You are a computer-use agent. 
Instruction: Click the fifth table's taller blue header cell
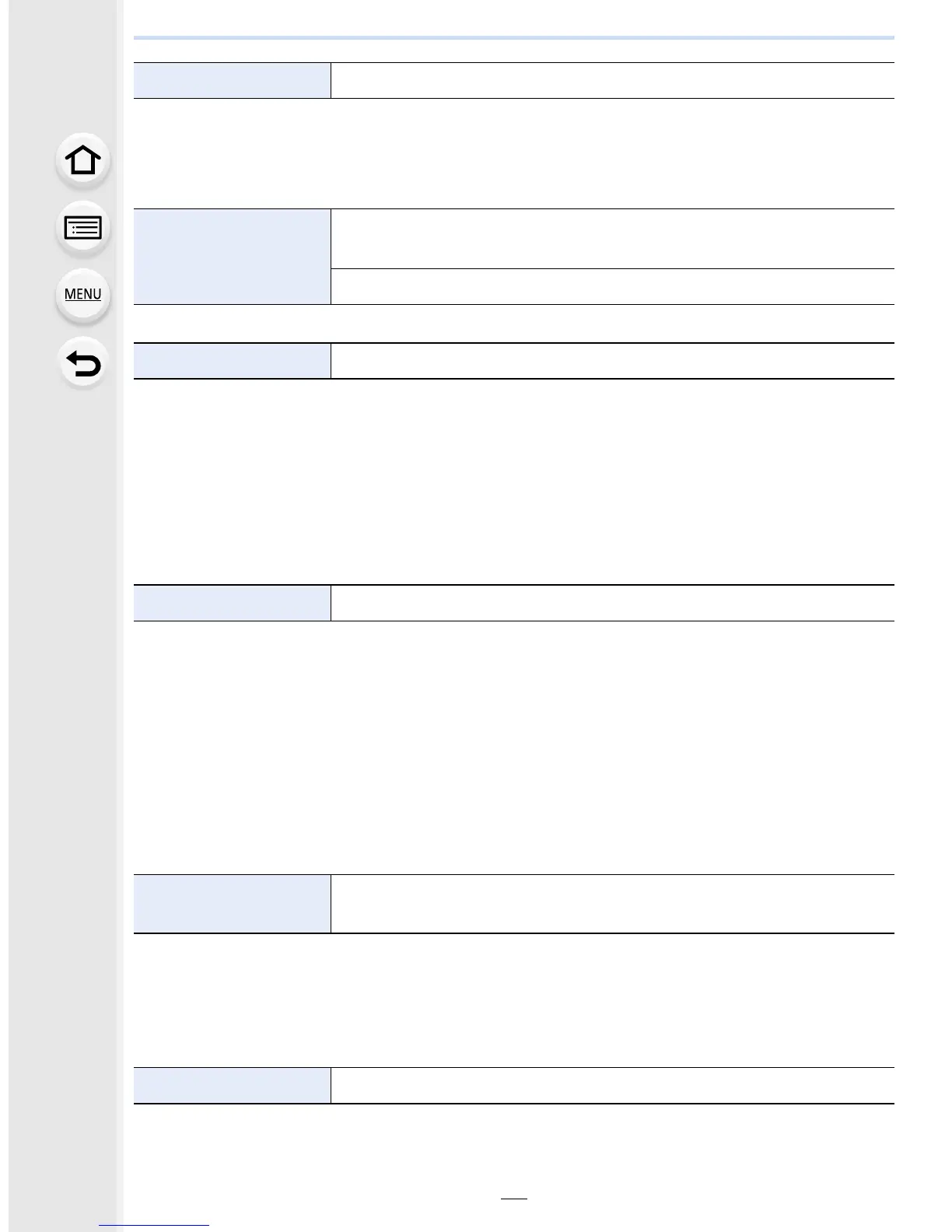pyautogui.click(x=232, y=904)
